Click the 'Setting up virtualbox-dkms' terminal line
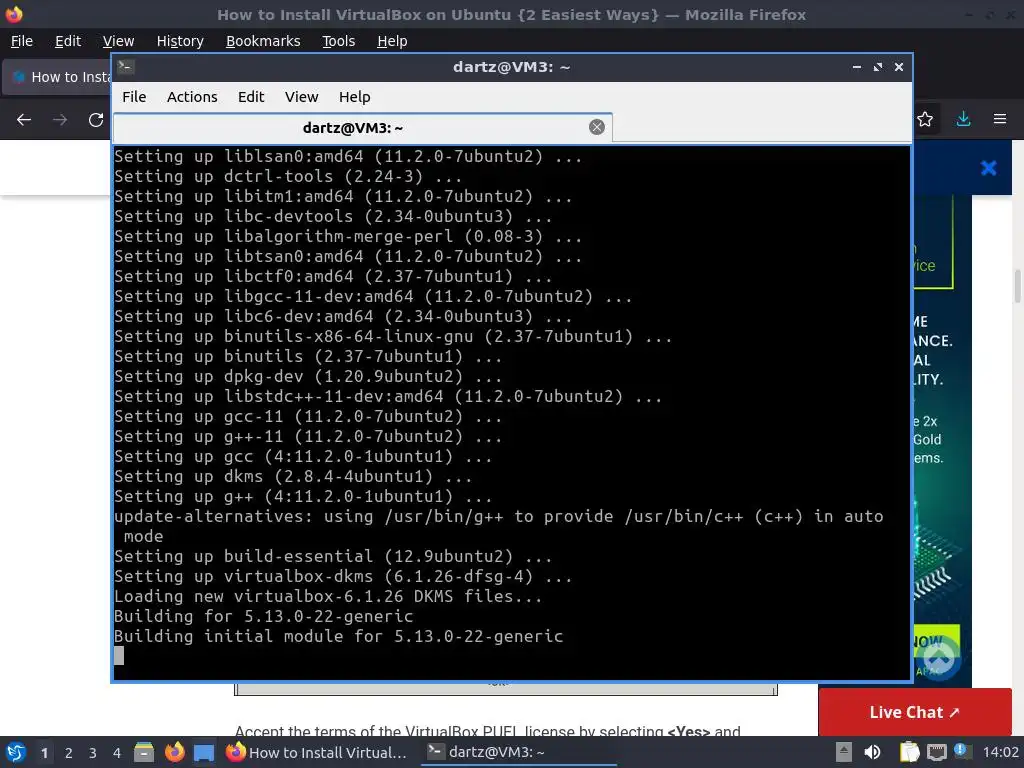 [343, 577]
